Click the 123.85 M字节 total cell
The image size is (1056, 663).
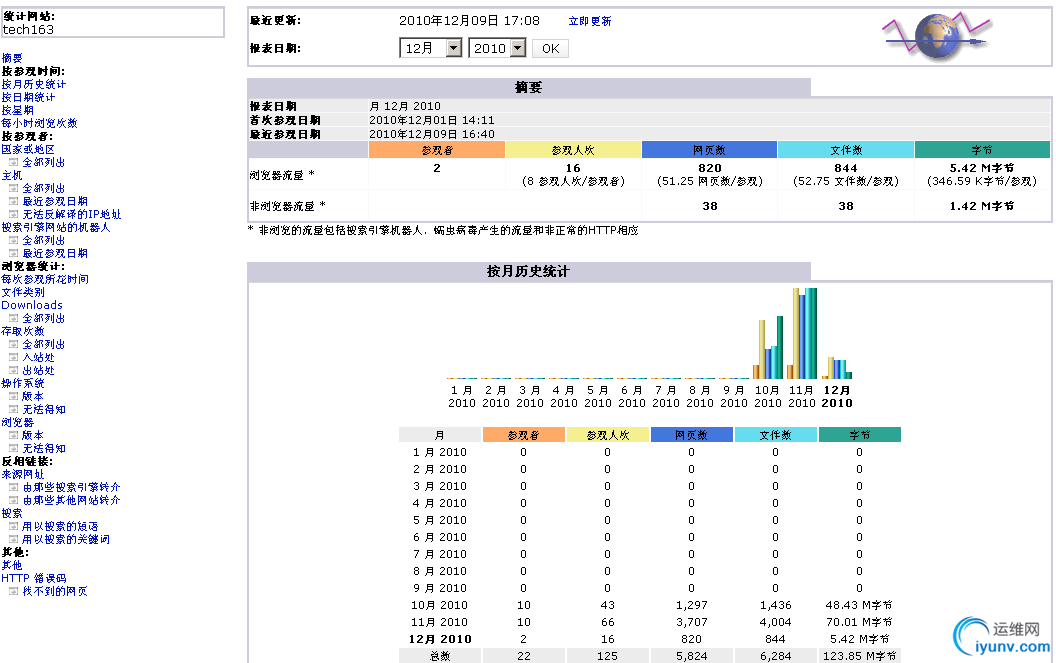pos(859,656)
